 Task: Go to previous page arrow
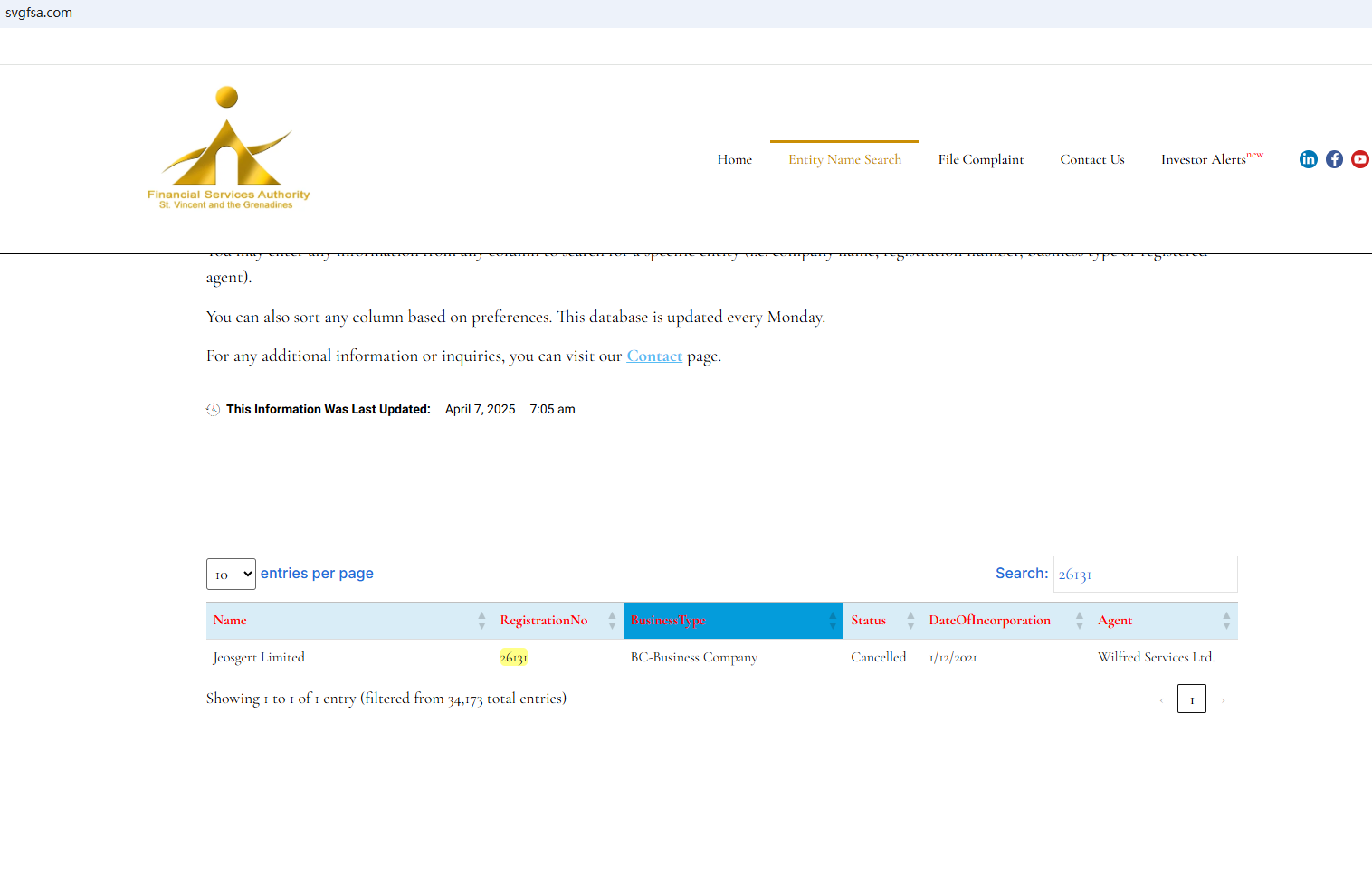pos(1161,700)
